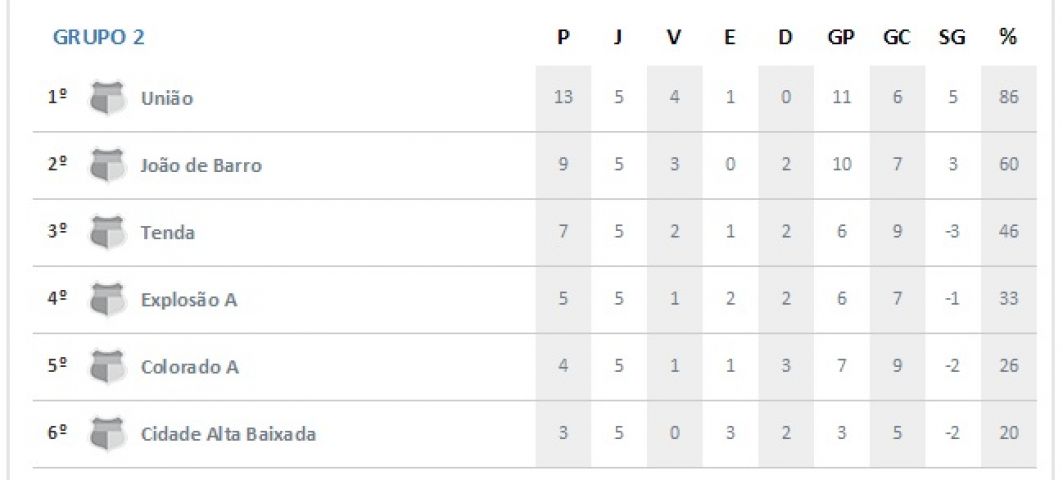
Task: Click the João de Barro crest icon
Action: (x=108, y=165)
